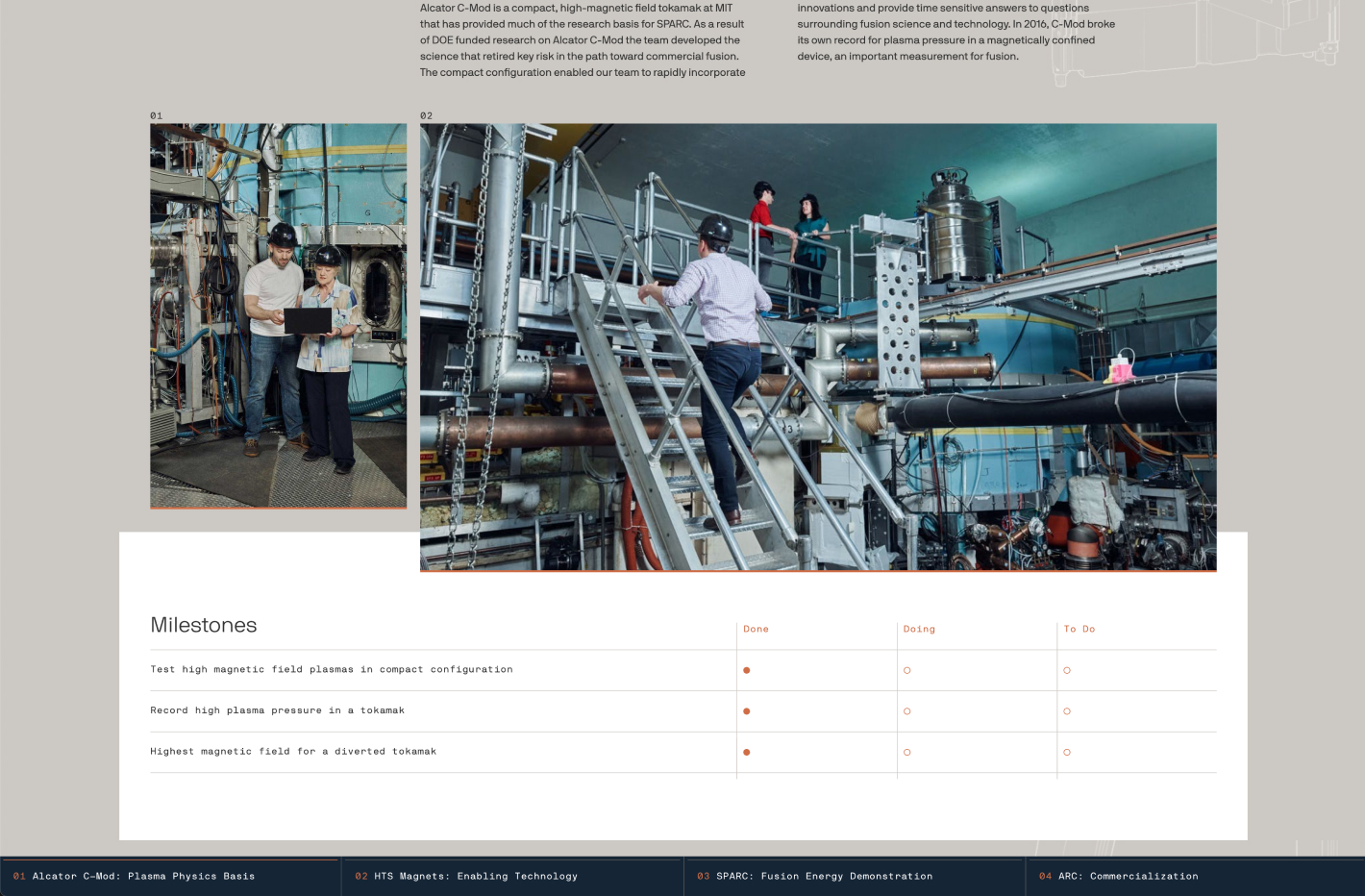Click the Done column header
The height and width of the screenshot is (896, 1365).
coord(756,629)
